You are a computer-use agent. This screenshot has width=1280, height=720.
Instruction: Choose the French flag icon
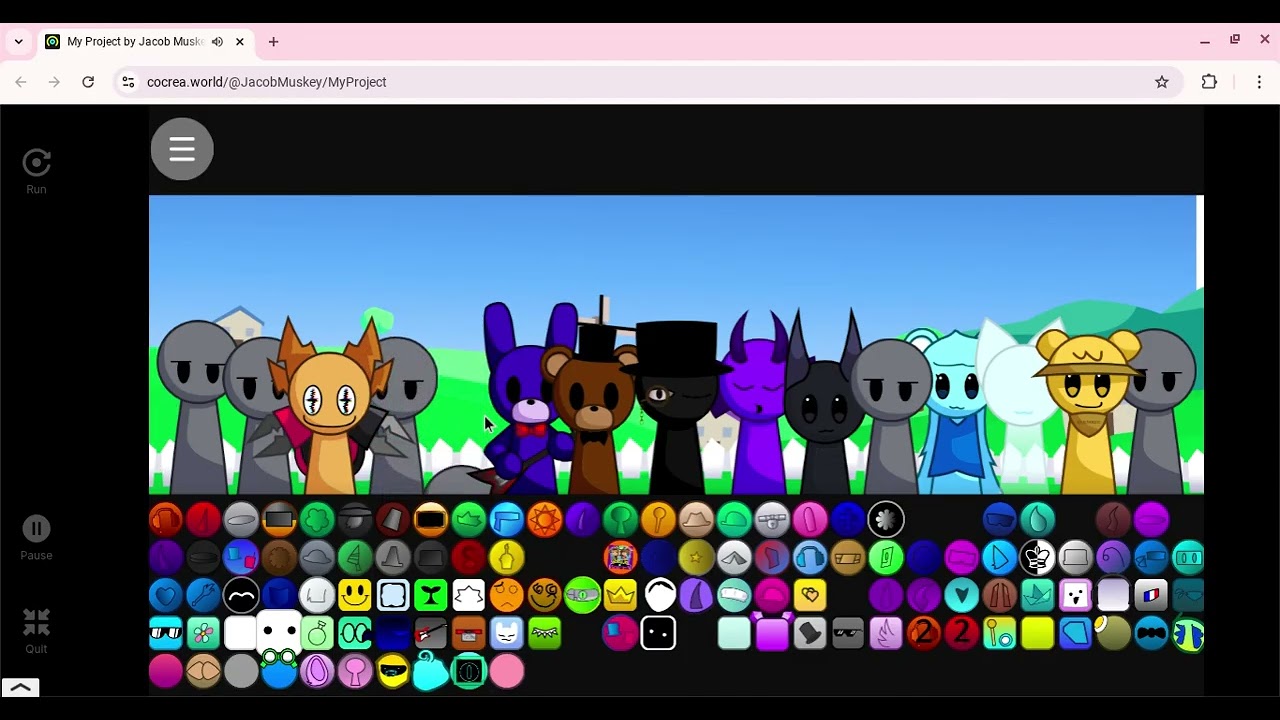coord(1151,595)
